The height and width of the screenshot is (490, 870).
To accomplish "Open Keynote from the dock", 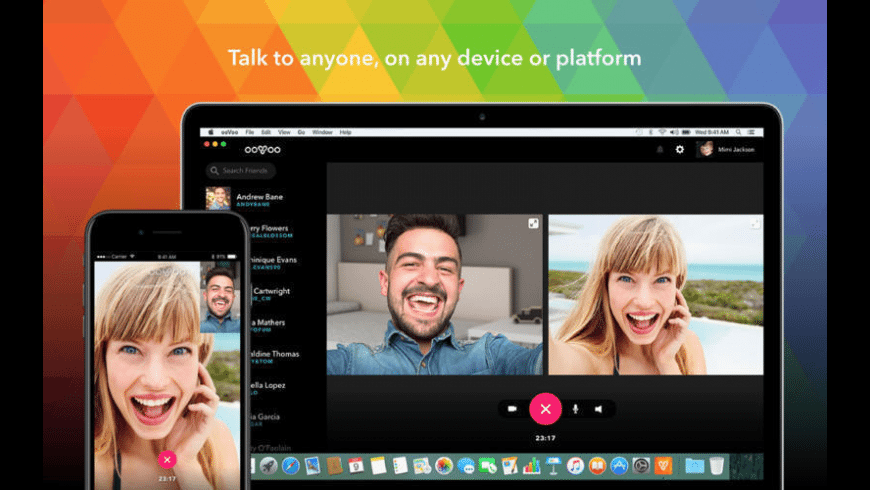I will coord(553,466).
